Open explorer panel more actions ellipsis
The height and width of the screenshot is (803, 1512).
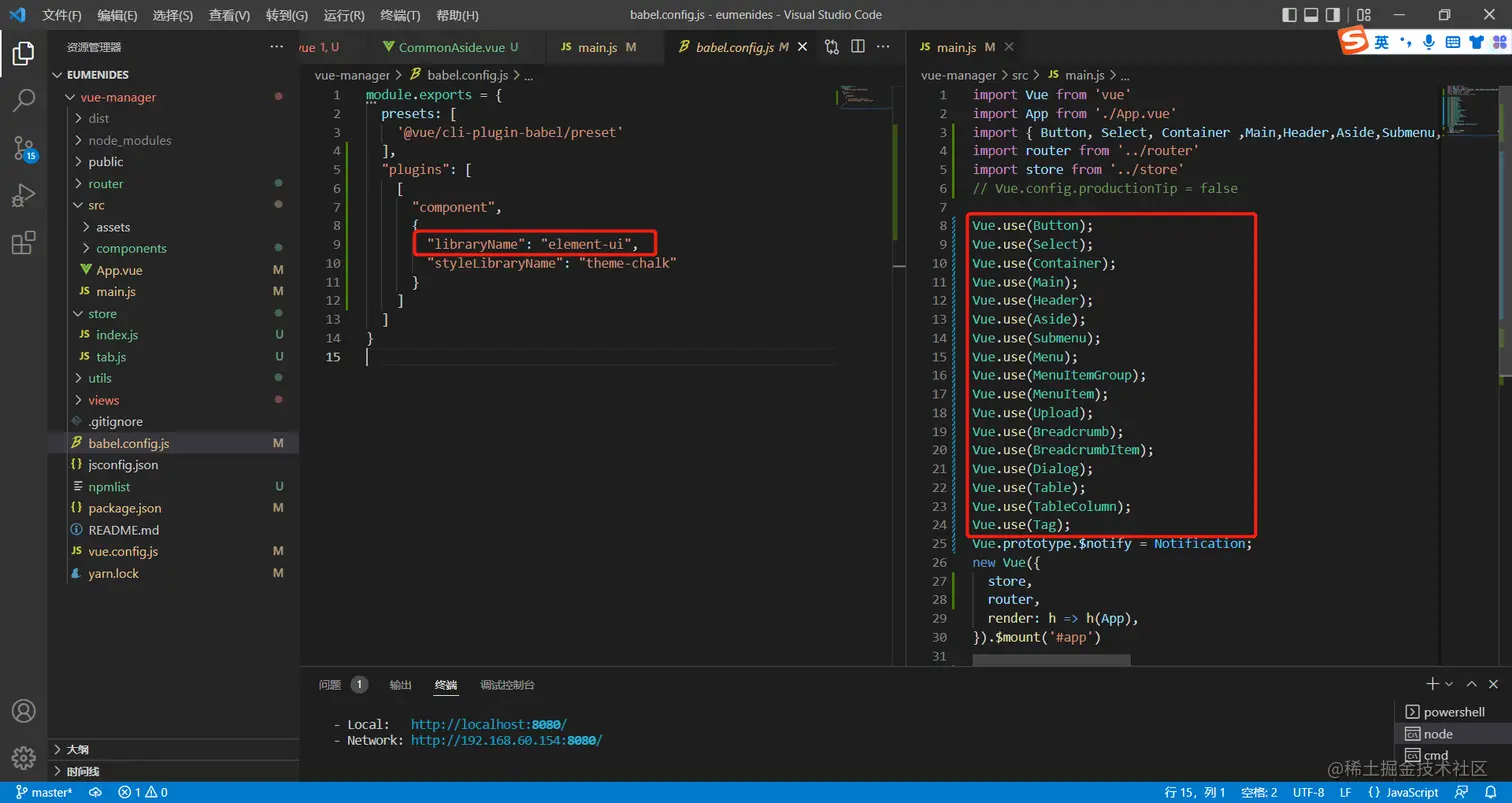[x=277, y=47]
